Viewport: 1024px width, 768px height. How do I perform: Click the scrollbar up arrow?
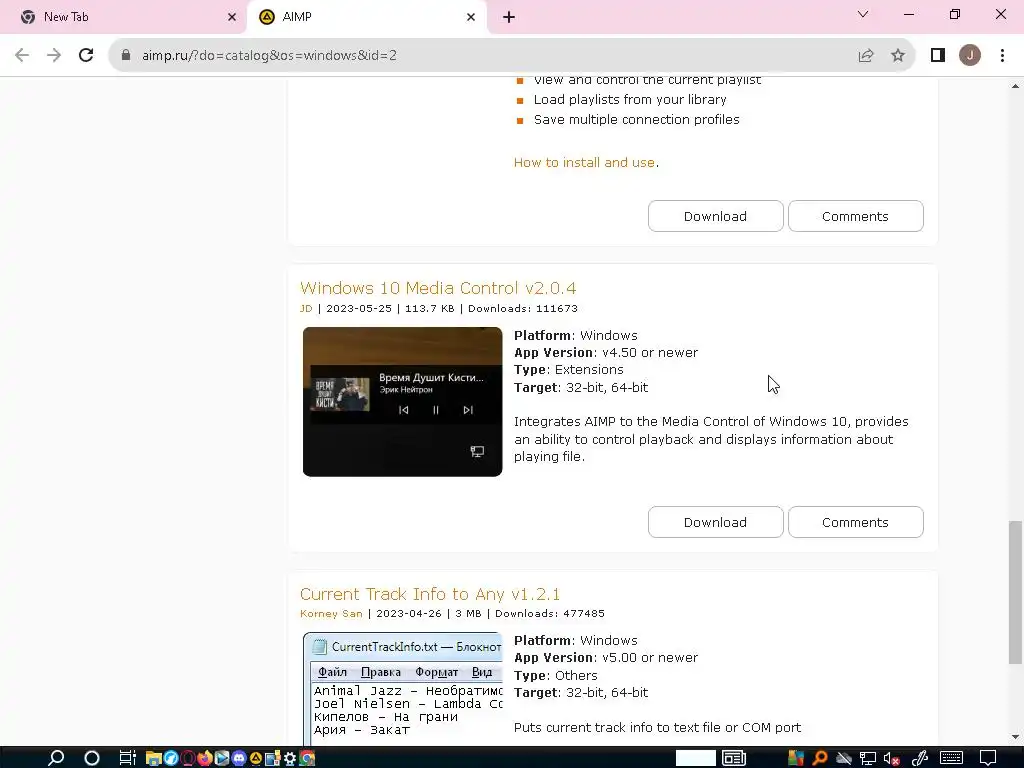[1015, 86]
